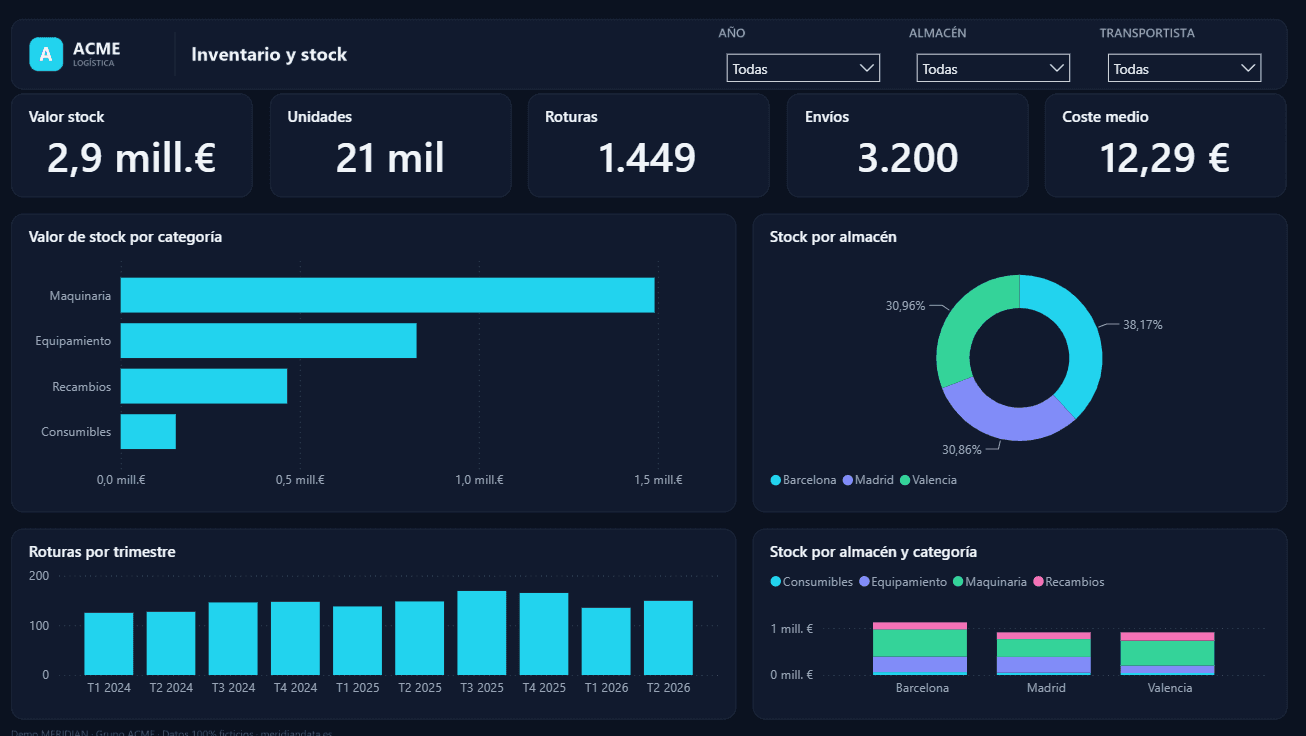Screen dimensions: 1306x736
Task: Click the 30,96% data label
Action: click(x=905, y=305)
